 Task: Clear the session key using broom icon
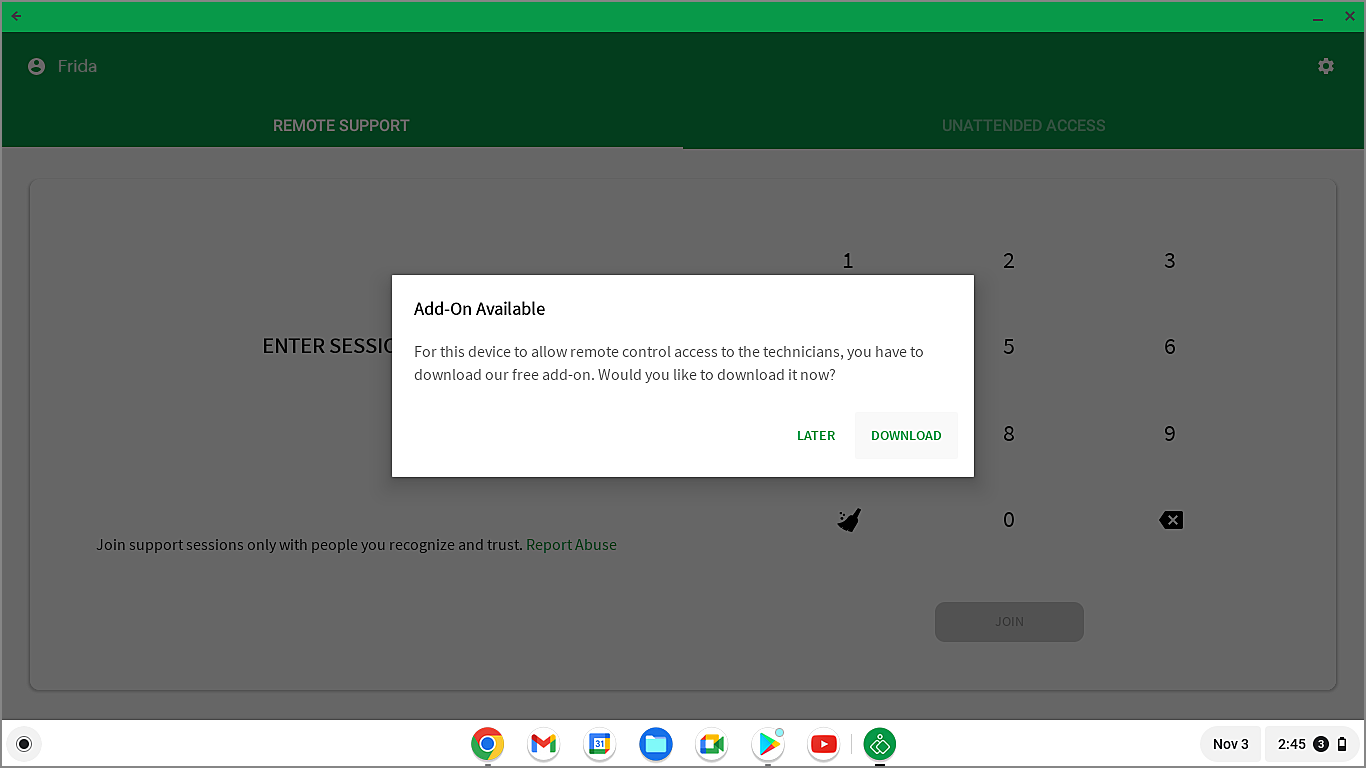click(x=848, y=519)
